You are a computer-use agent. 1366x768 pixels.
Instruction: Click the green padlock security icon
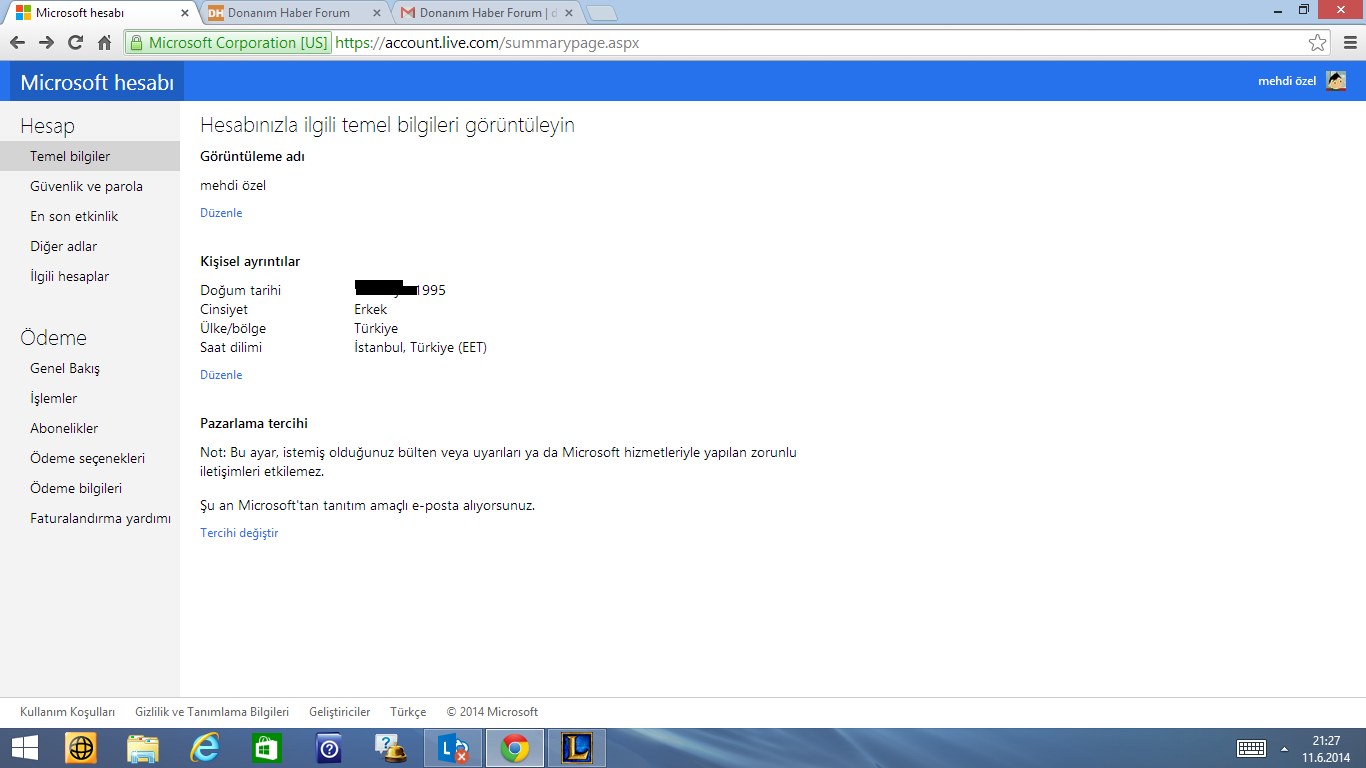point(137,43)
